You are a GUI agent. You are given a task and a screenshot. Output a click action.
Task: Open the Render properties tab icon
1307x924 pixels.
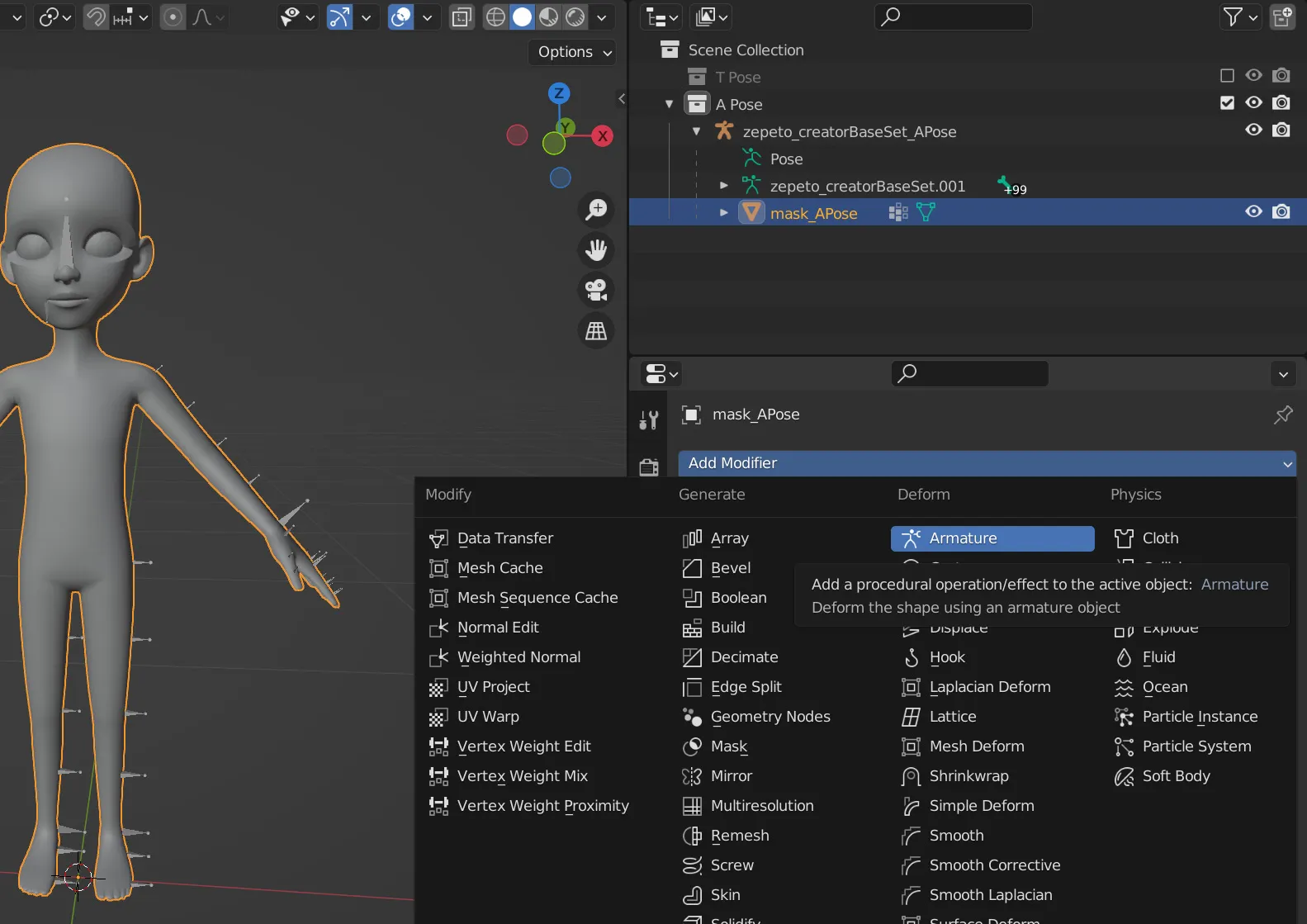[649, 467]
